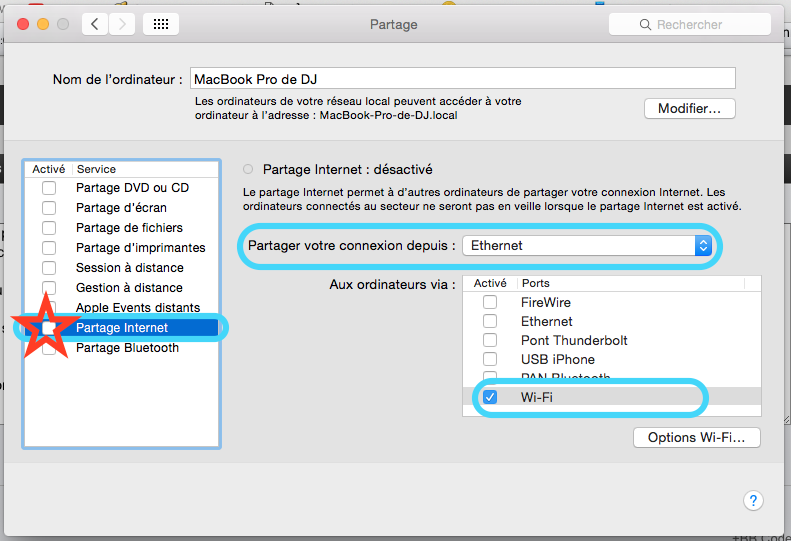Show all preferences grid icon
This screenshot has width=791, height=541.
point(161,24)
